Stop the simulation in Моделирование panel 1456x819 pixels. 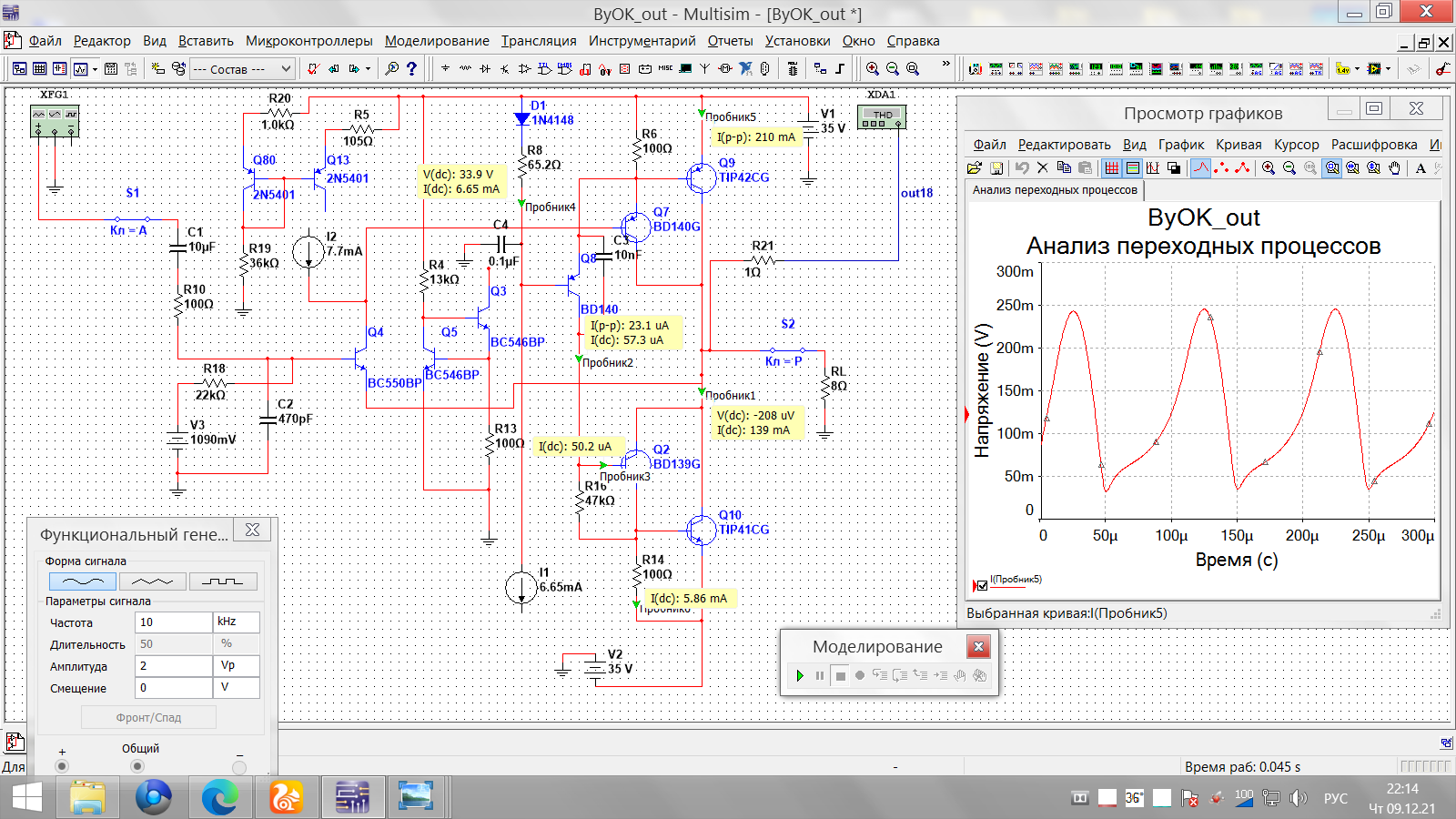tap(841, 675)
